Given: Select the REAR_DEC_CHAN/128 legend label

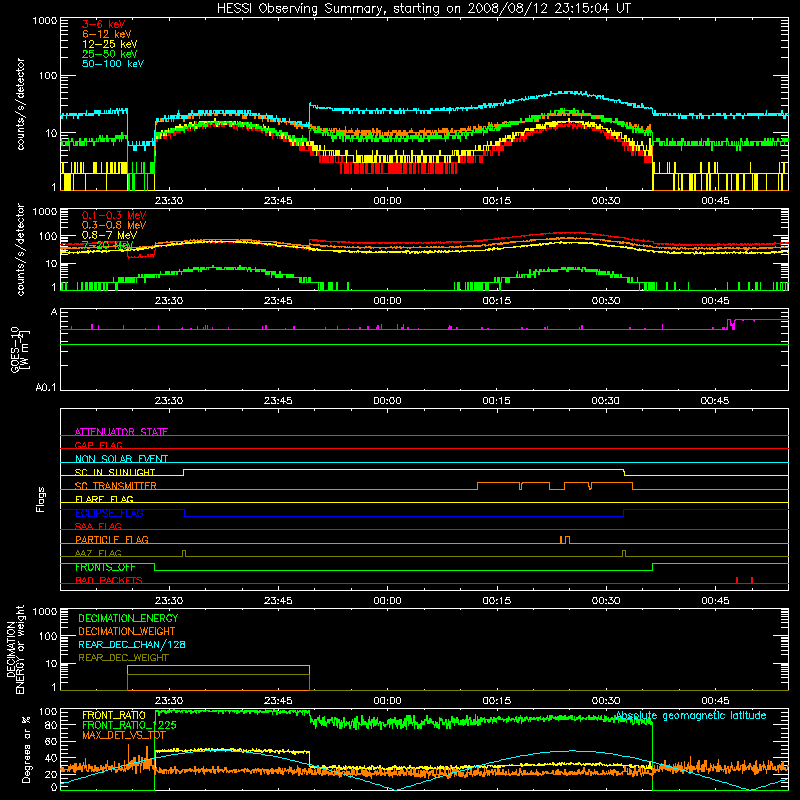Looking at the screenshot, I should (132, 644).
